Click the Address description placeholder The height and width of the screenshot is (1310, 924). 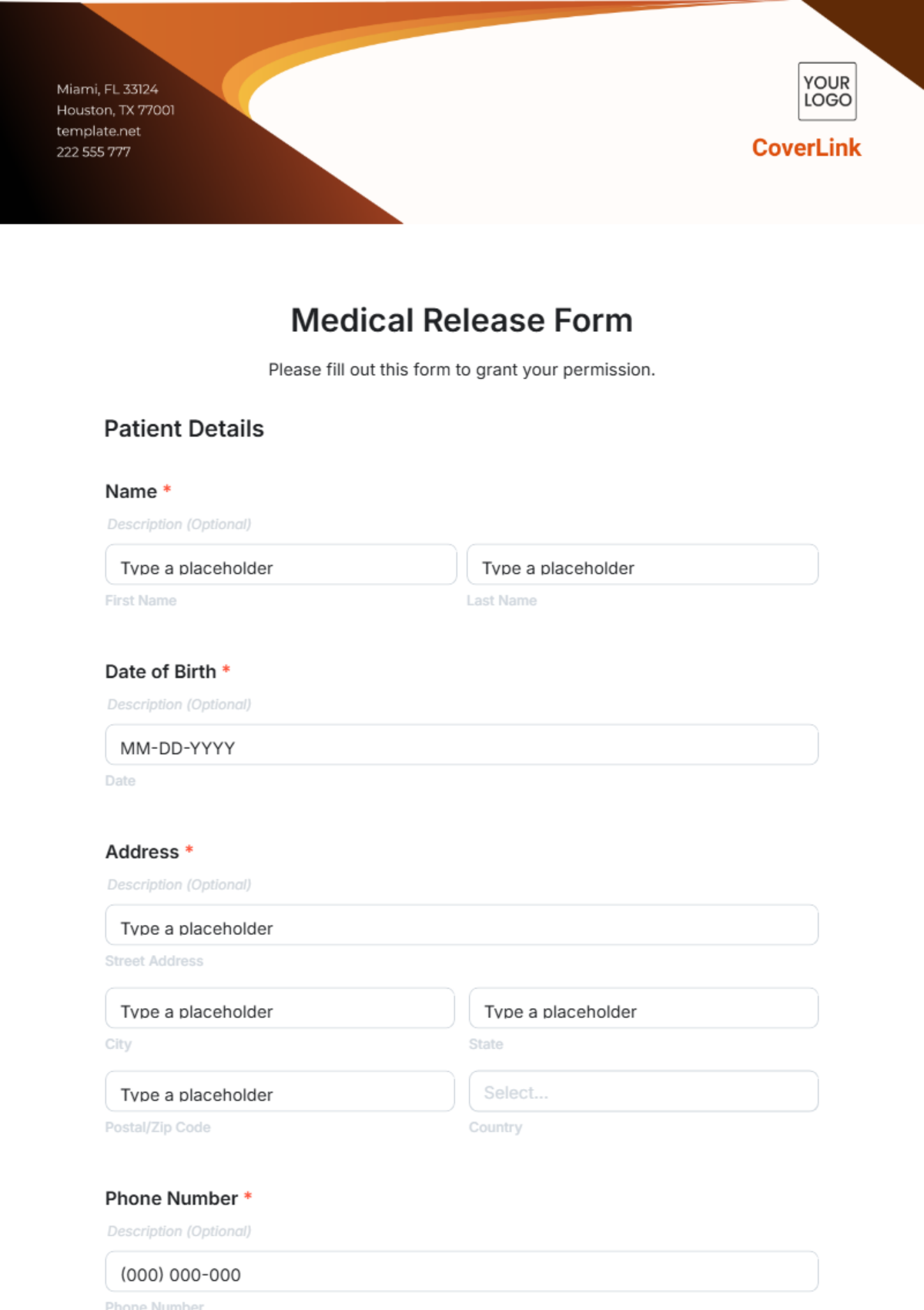tap(179, 885)
